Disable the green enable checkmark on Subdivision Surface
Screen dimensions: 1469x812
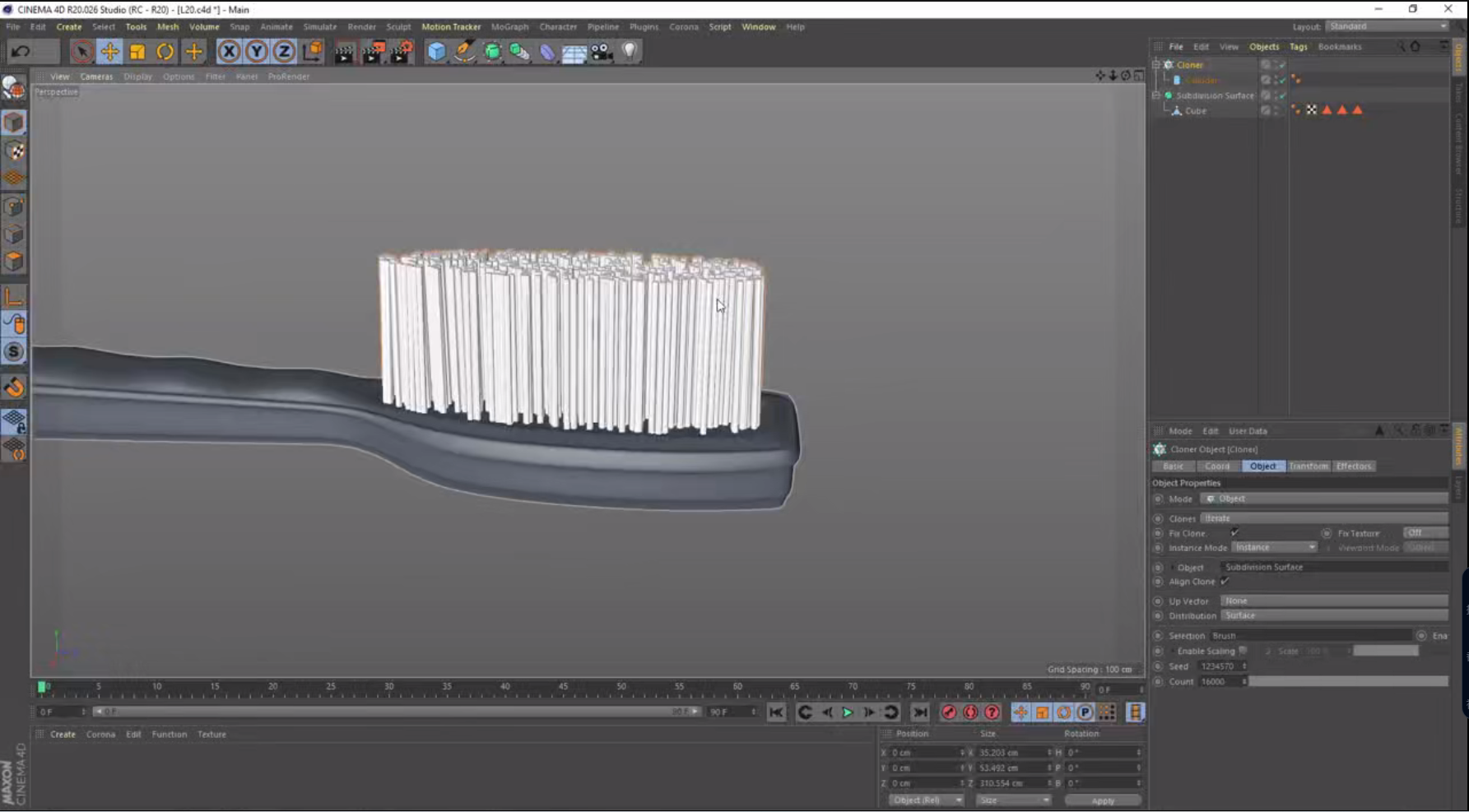[1281, 95]
